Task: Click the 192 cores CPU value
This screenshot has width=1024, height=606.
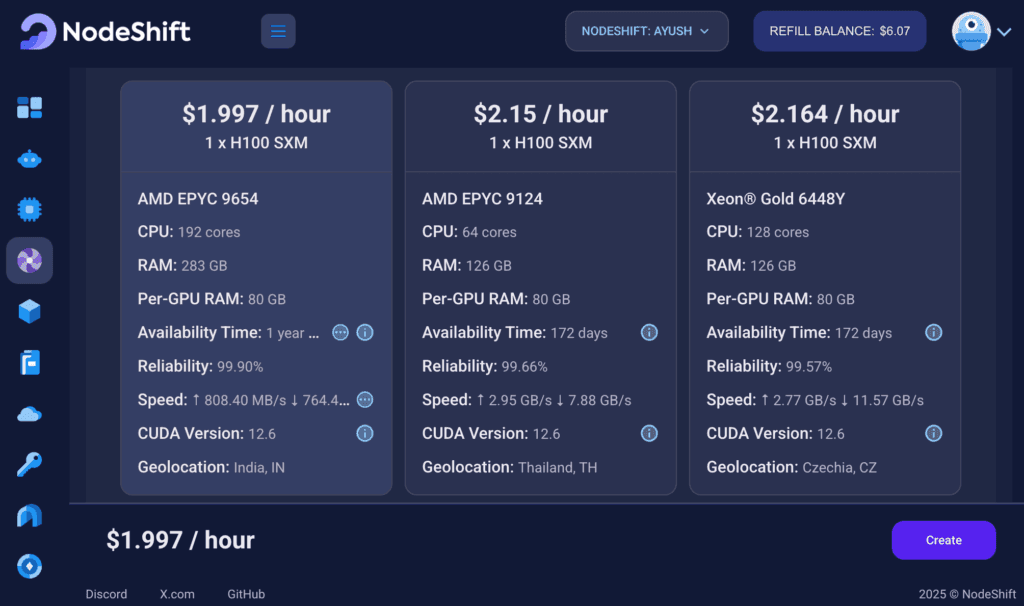Action: (209, 232)
